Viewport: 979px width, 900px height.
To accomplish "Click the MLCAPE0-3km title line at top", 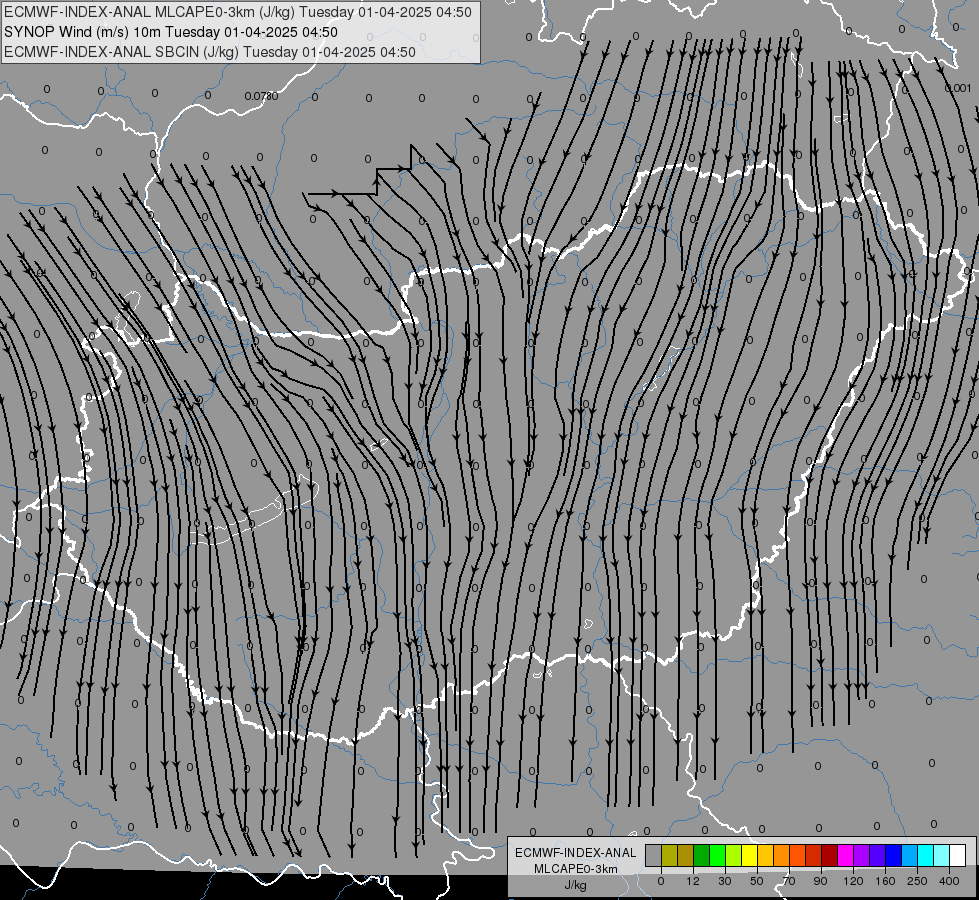I will [238, 12].
